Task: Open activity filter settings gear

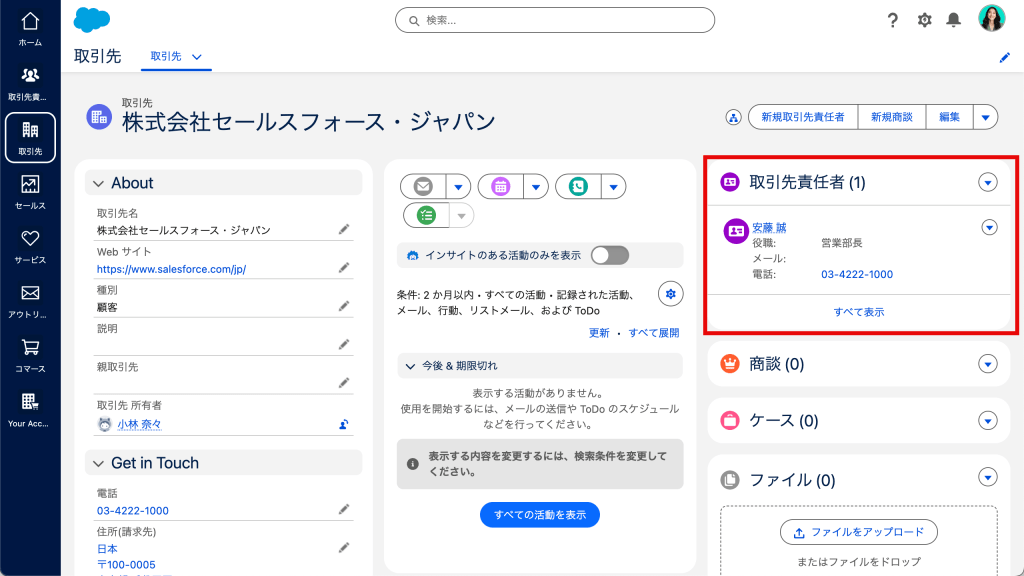Action: pyautogui.click(x=671, y=293)
